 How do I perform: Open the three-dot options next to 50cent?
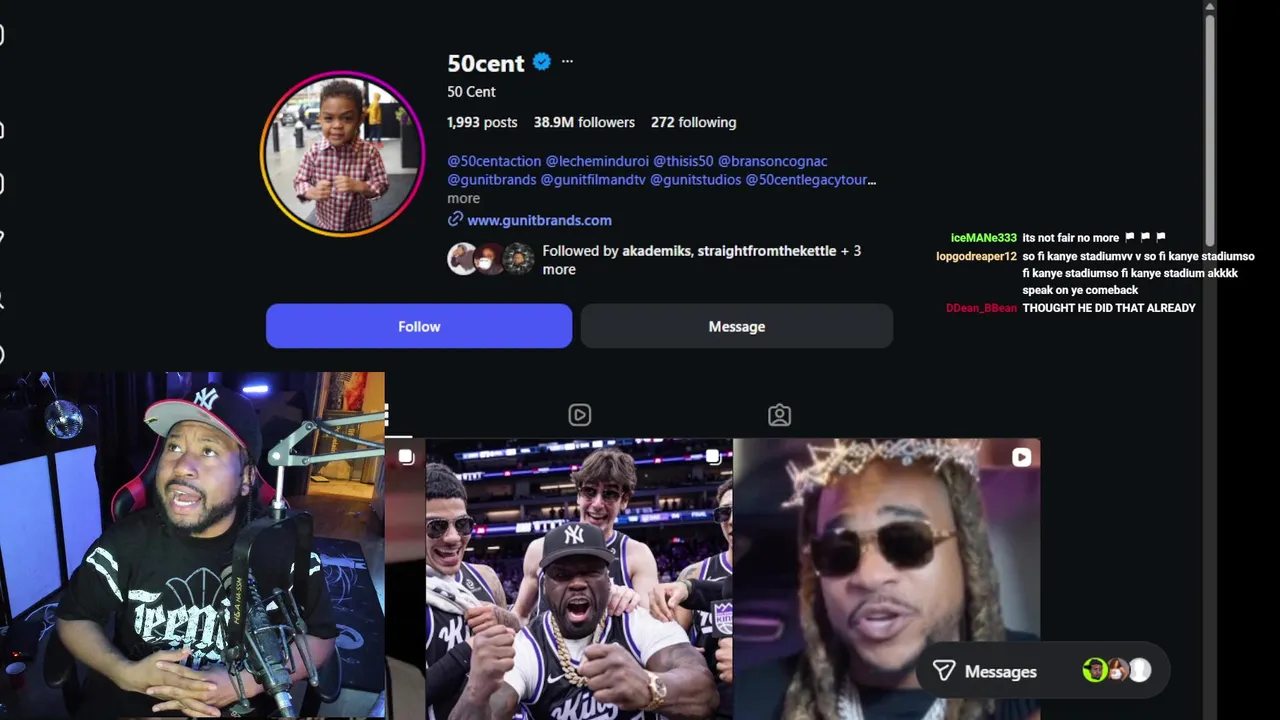click(x=567, y=62)
